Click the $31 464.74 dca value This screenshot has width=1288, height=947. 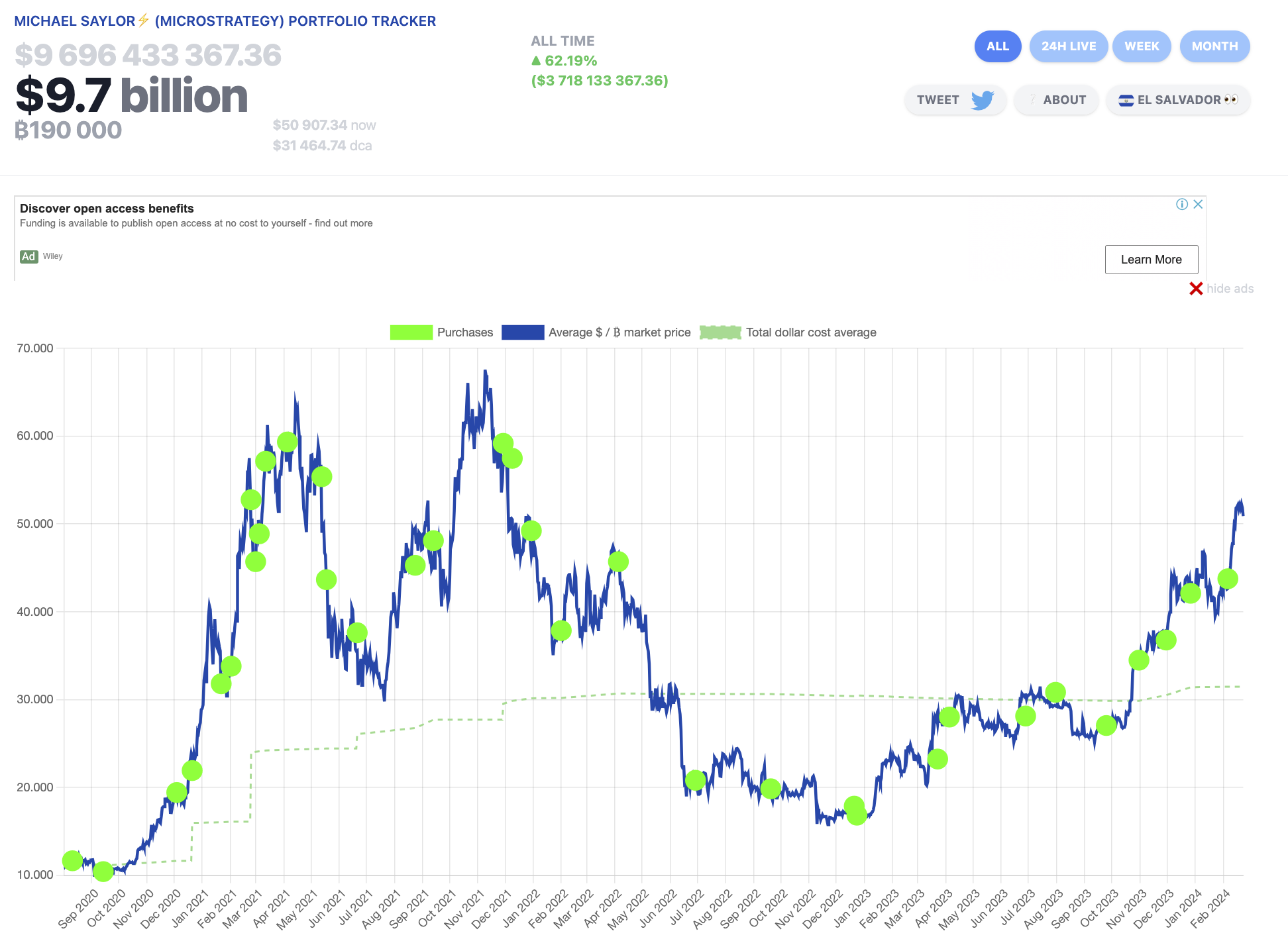coord(322,146)
